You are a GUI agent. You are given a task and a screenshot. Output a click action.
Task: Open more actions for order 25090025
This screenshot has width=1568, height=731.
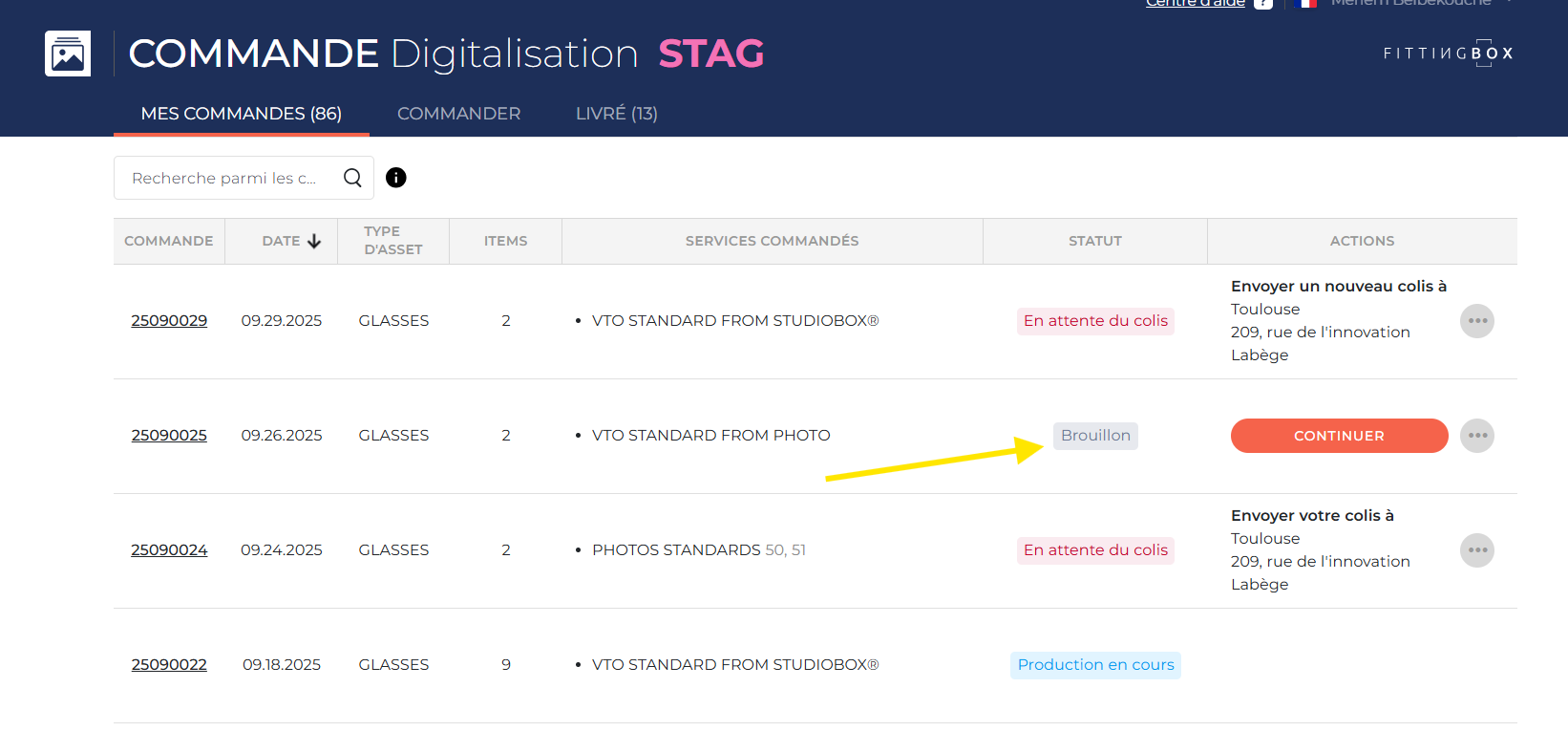click(1476, 436)
